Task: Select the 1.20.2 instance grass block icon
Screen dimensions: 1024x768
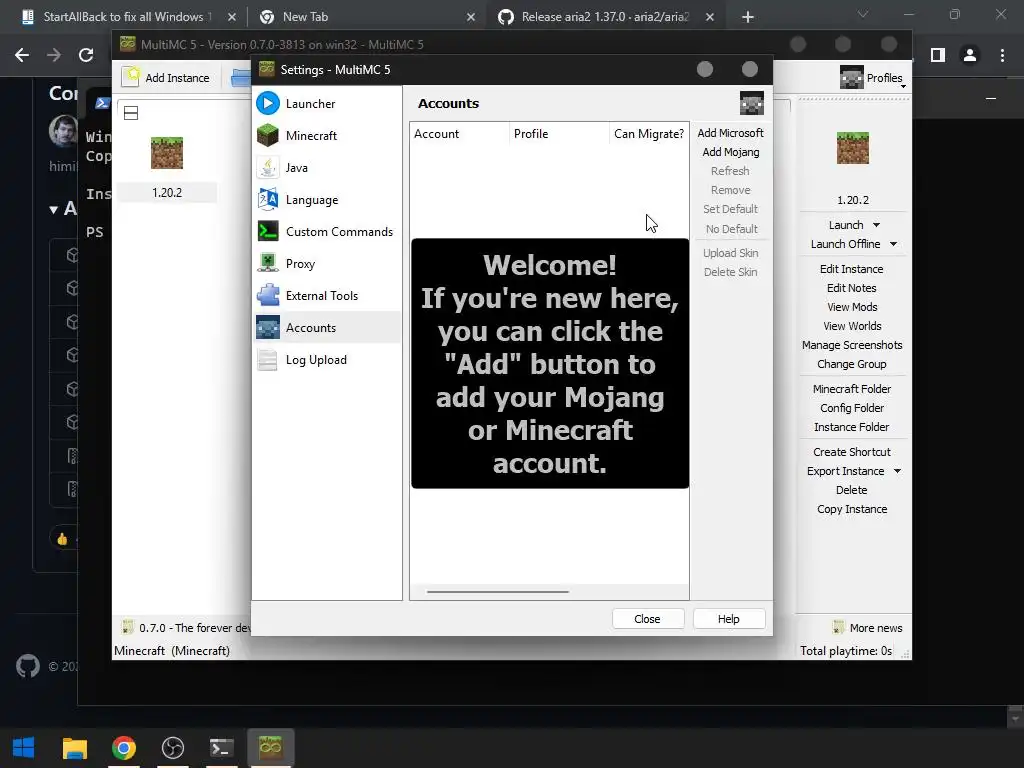Action: pyautogui.click(x=167, y=153)
